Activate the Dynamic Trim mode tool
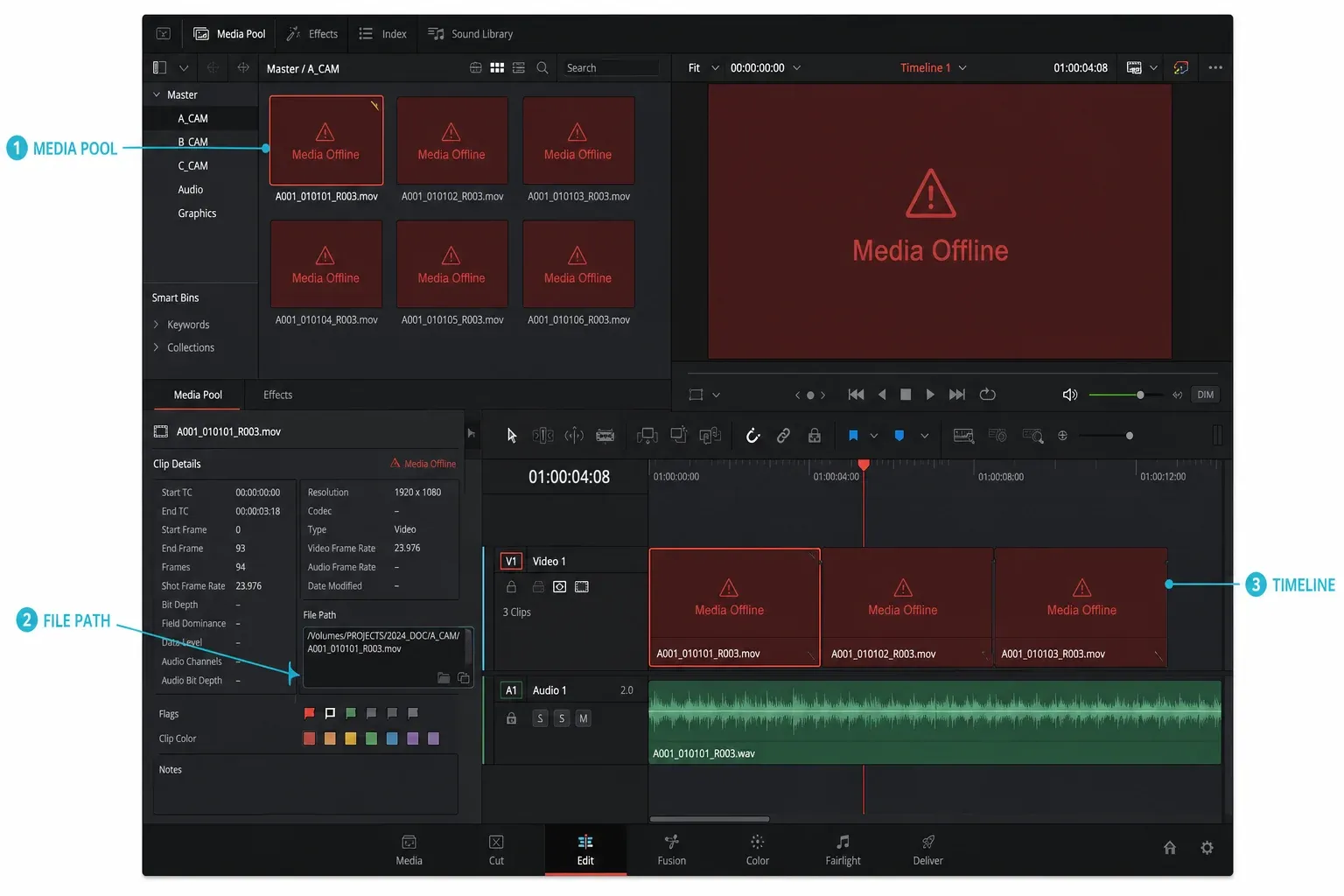The image size is (1344, 896). pos(574,435)
